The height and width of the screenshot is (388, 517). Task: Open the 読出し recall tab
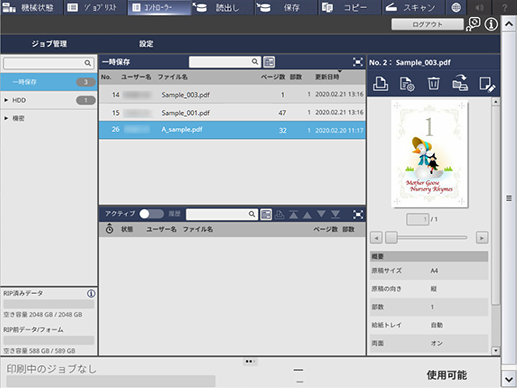pyautogui.click(x=223, y=7)
